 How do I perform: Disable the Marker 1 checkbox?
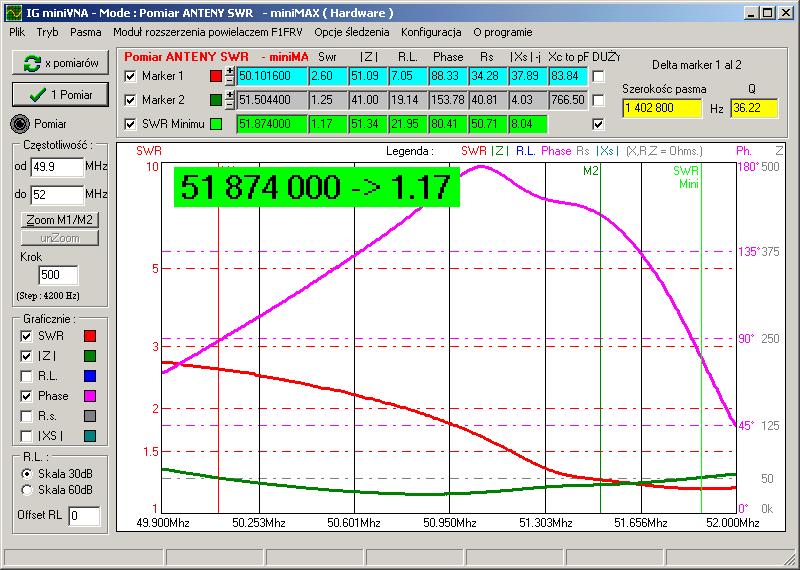coord(130,76)
